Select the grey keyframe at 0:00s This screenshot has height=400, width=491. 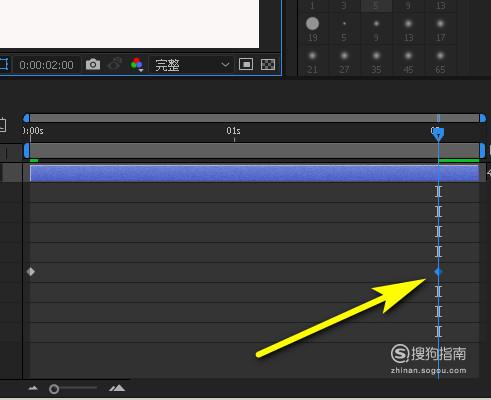(x=31, y=272)
